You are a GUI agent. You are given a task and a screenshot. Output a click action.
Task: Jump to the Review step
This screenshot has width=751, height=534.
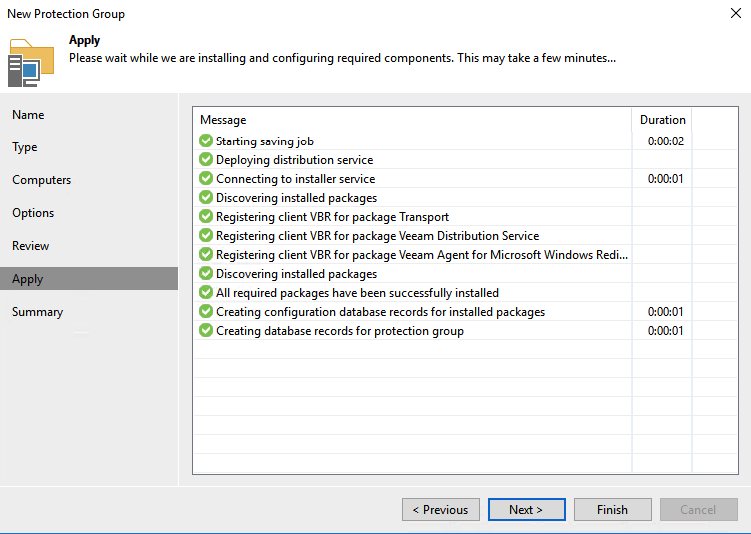pos(30,246)
